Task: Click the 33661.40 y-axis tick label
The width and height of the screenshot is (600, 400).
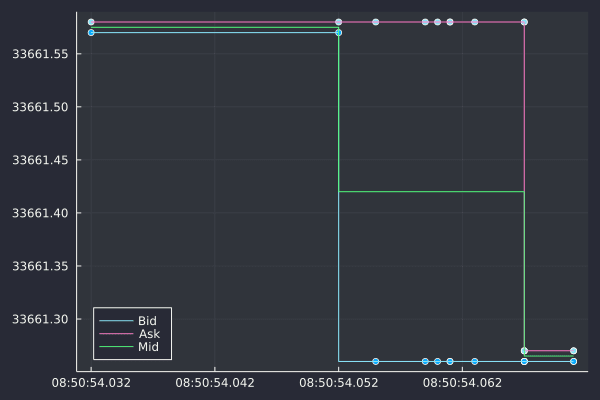Action: 40,213
